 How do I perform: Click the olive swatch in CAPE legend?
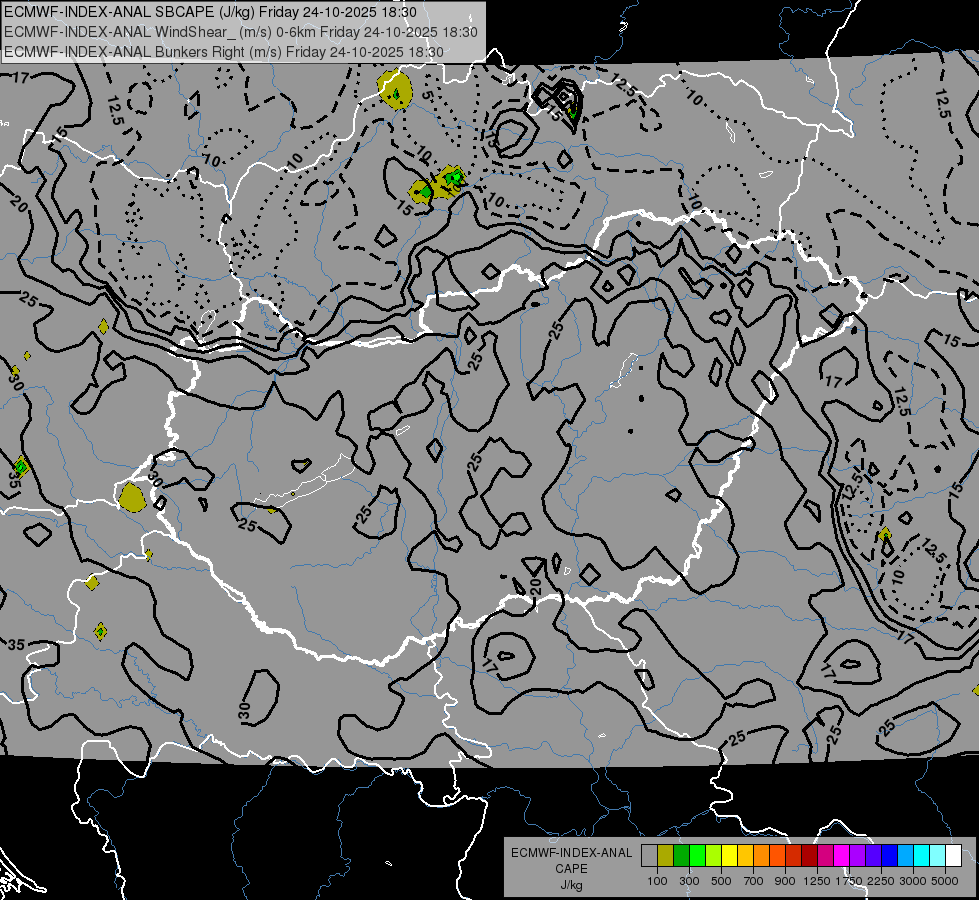click(x=665, y=856)
